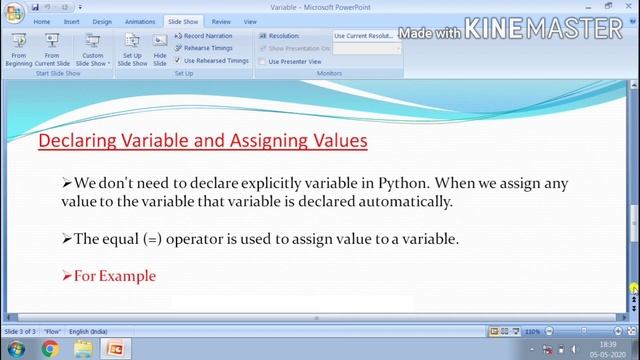Open Show Presentation On dropdown
640x360 pixels.
point(367,49)
